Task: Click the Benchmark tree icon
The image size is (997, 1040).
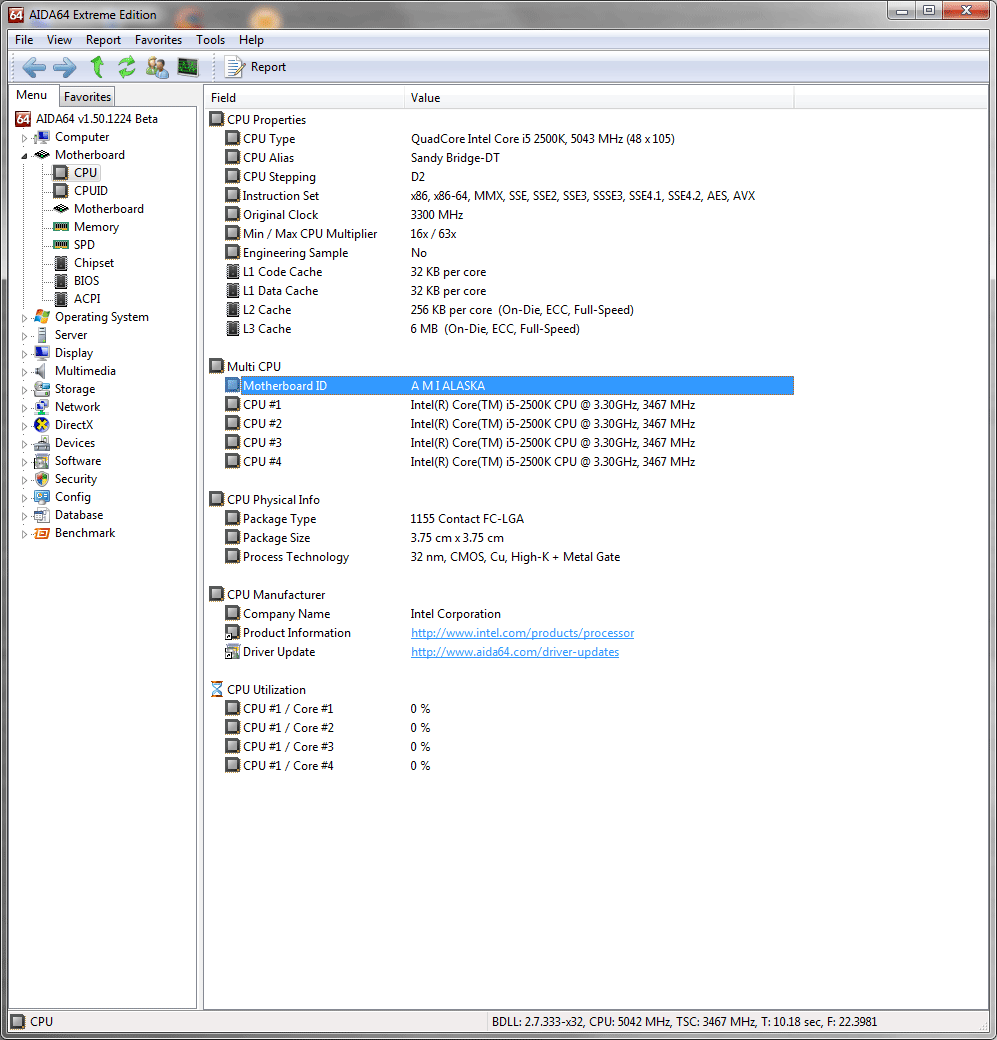Action: pyautogui.click(x=42, y=533)
